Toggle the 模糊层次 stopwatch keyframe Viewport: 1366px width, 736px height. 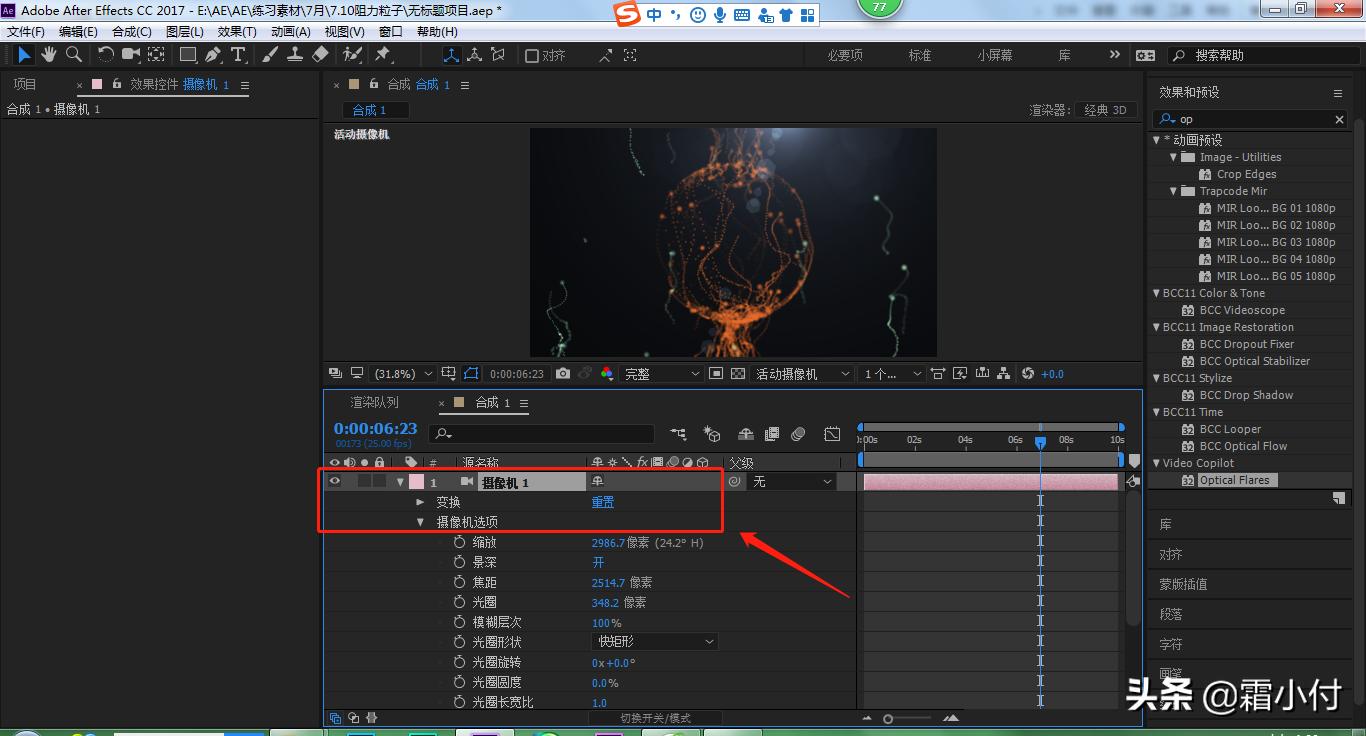tap(460, 622)
